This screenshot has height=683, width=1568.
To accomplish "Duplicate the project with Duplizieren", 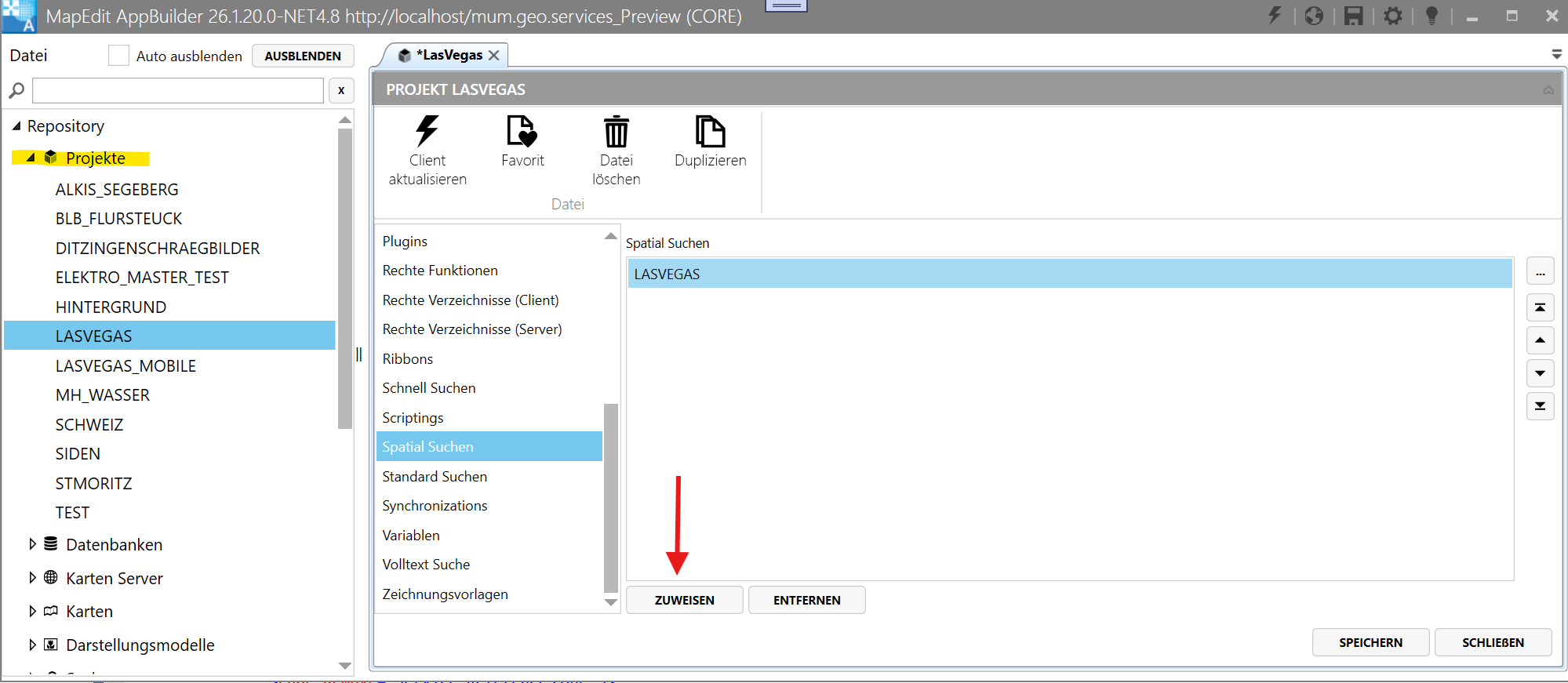I will click(x=710, y=132).
